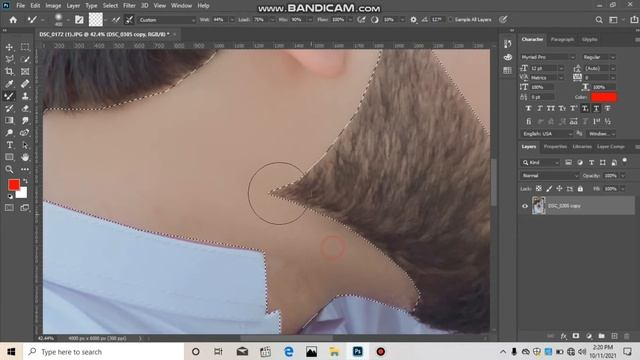This screenshot has height=360, width=640.
Task: Open the Brush Settings panel icon
Action: coord(79,20)
